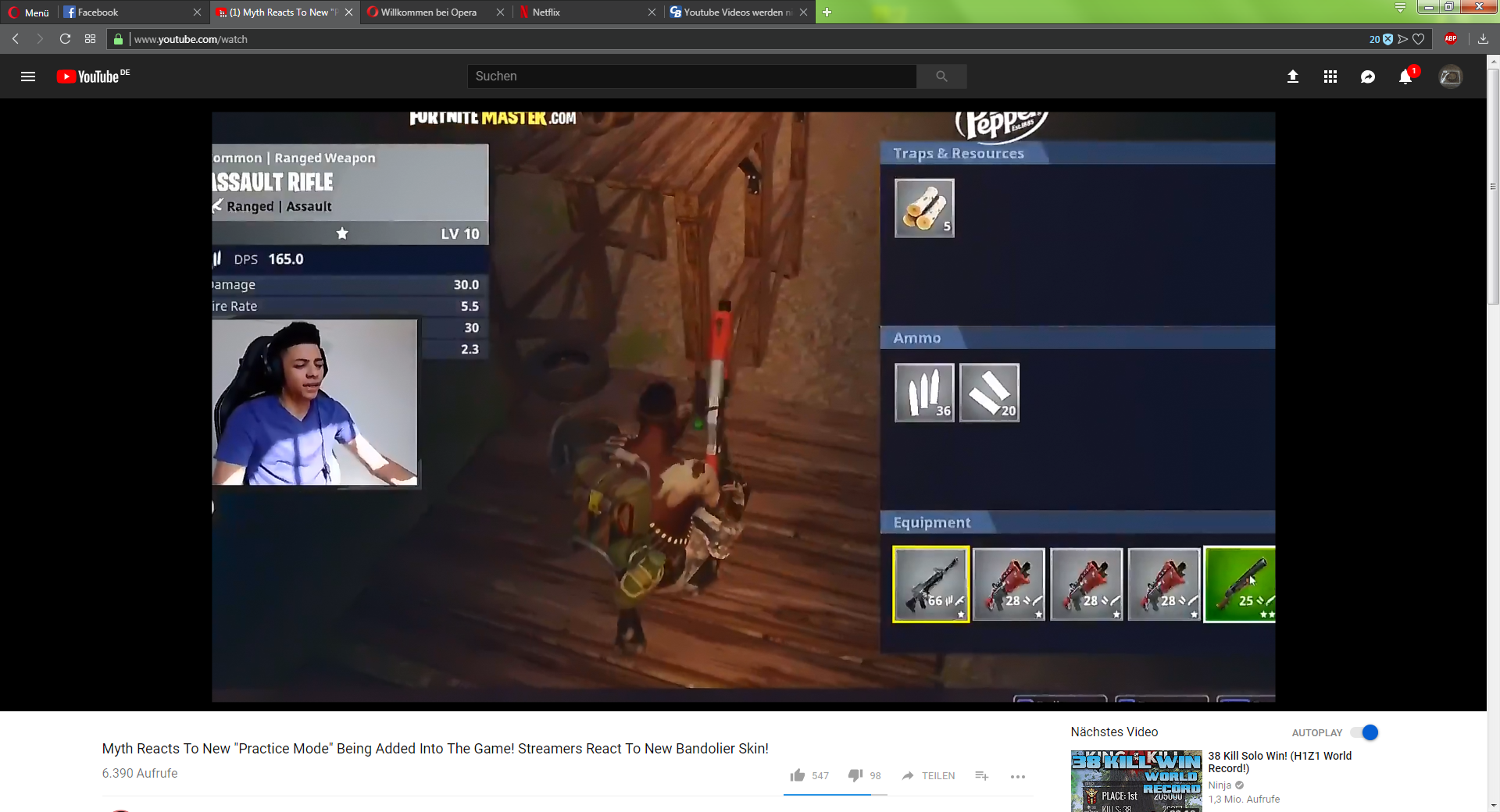This screenshot has width=1500, height=812.
Task: Open the Adblock Plus extension icon
Action: click(1451, 39)
